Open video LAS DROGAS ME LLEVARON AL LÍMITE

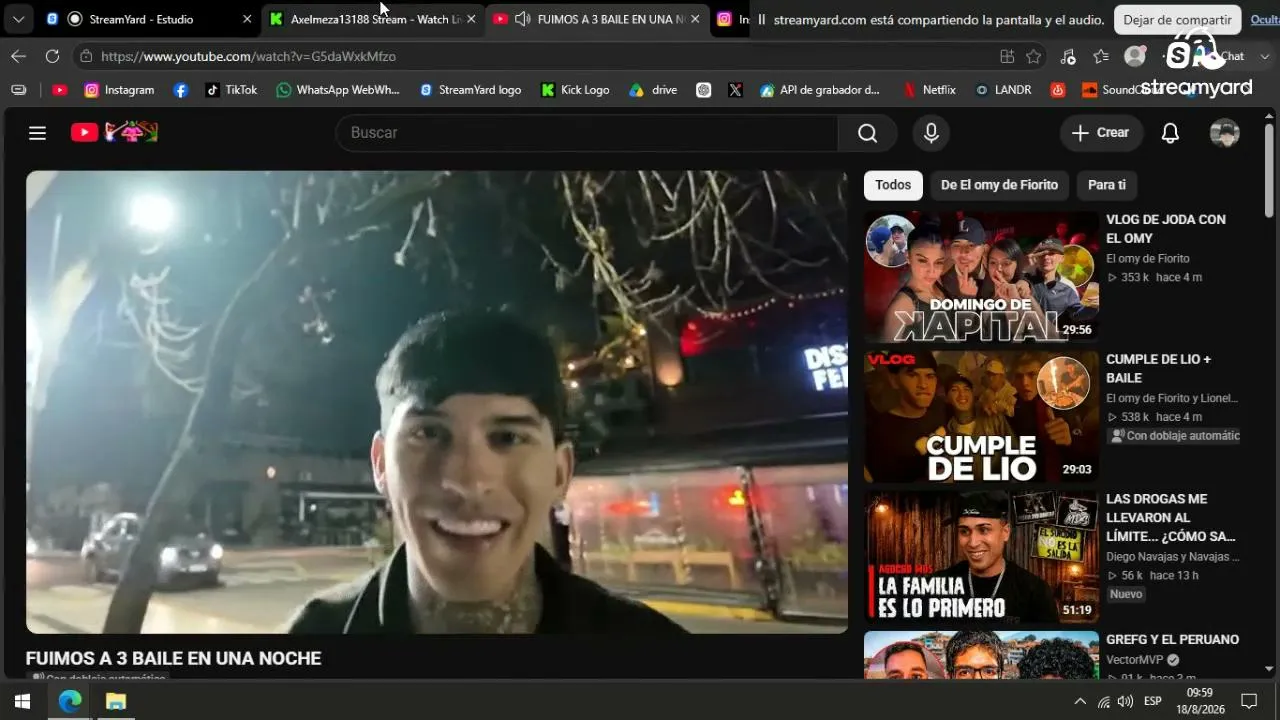click(x=1171, y=518)
